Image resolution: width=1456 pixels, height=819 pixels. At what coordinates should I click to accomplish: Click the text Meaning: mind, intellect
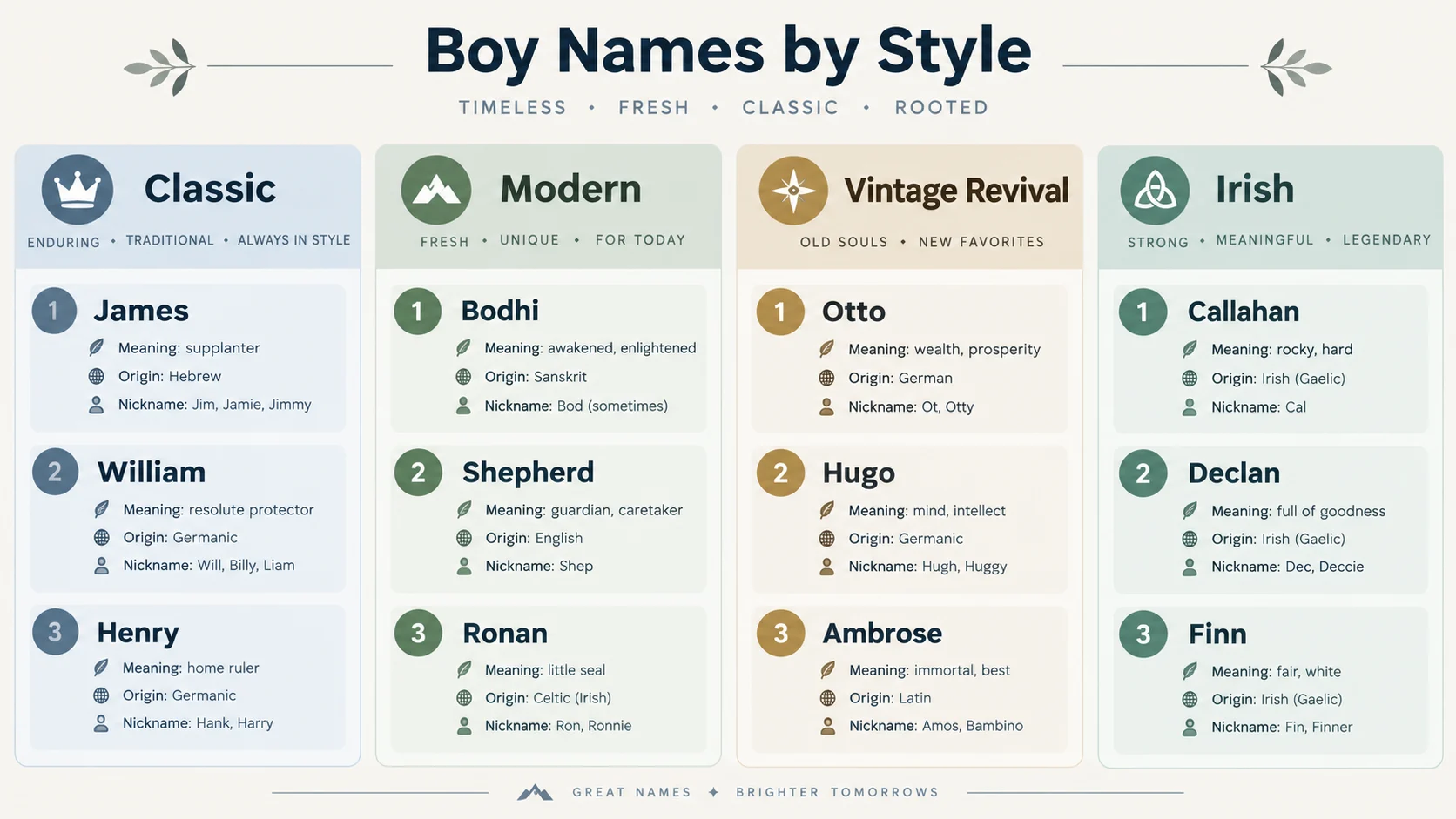pyautogui.click(x=927, y=511)
